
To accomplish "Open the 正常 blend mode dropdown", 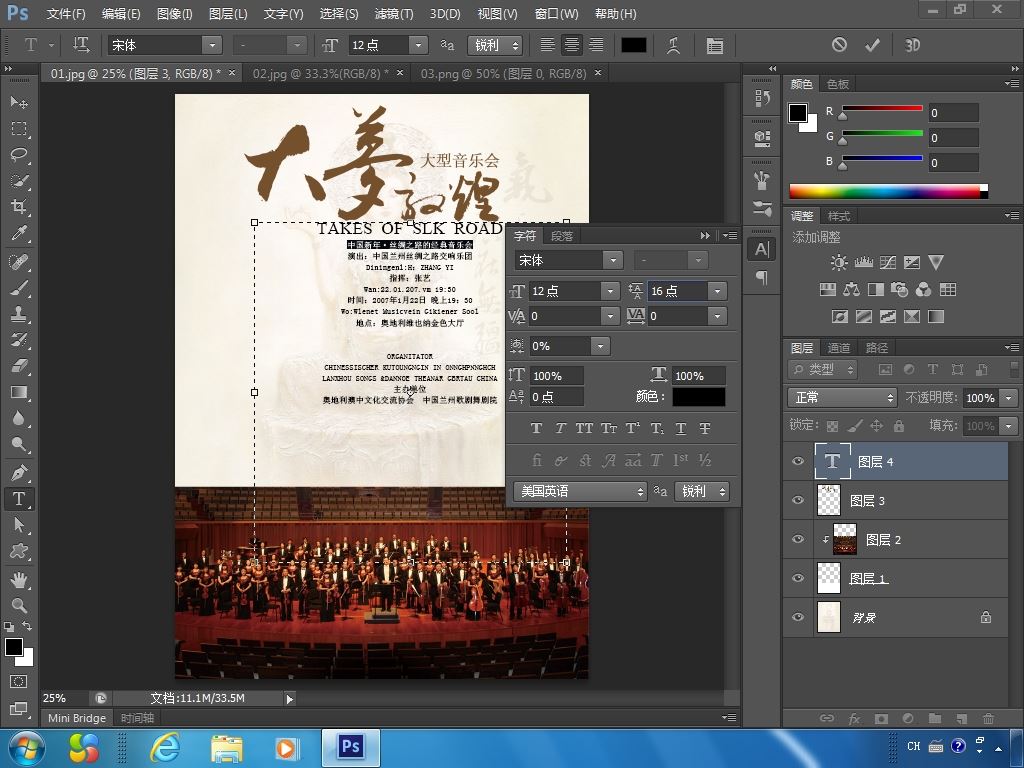I will tap(842, 397).
